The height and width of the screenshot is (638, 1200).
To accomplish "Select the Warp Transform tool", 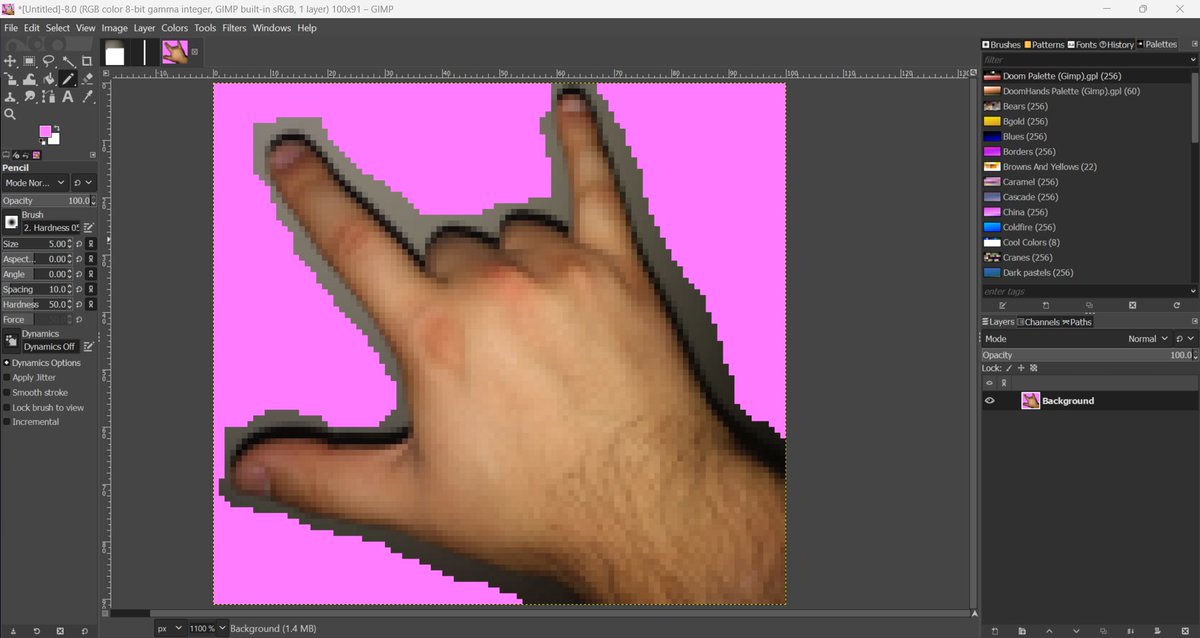I will tap(29, 79).
